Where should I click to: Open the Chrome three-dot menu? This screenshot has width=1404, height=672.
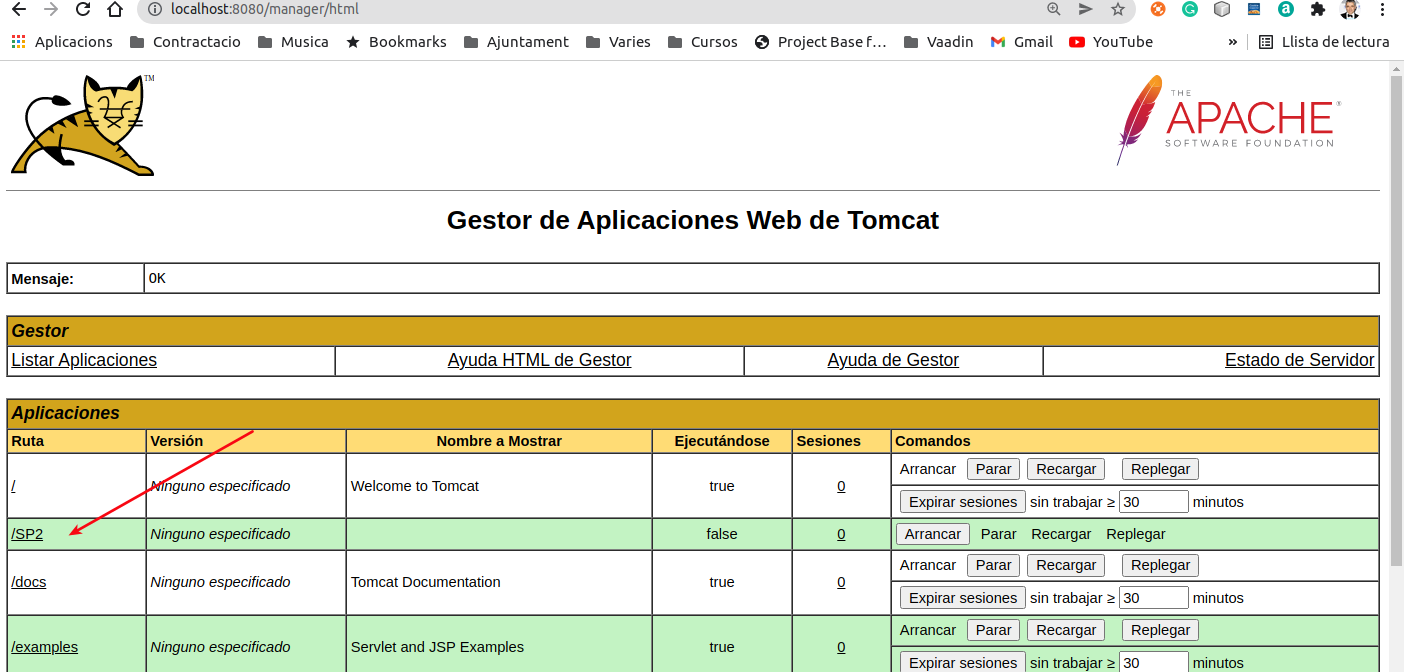pos(1383,9)
